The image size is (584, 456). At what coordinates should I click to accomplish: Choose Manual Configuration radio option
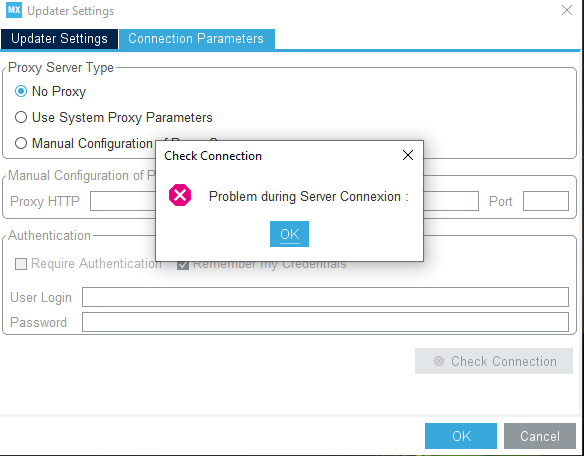tap(21, 143)
